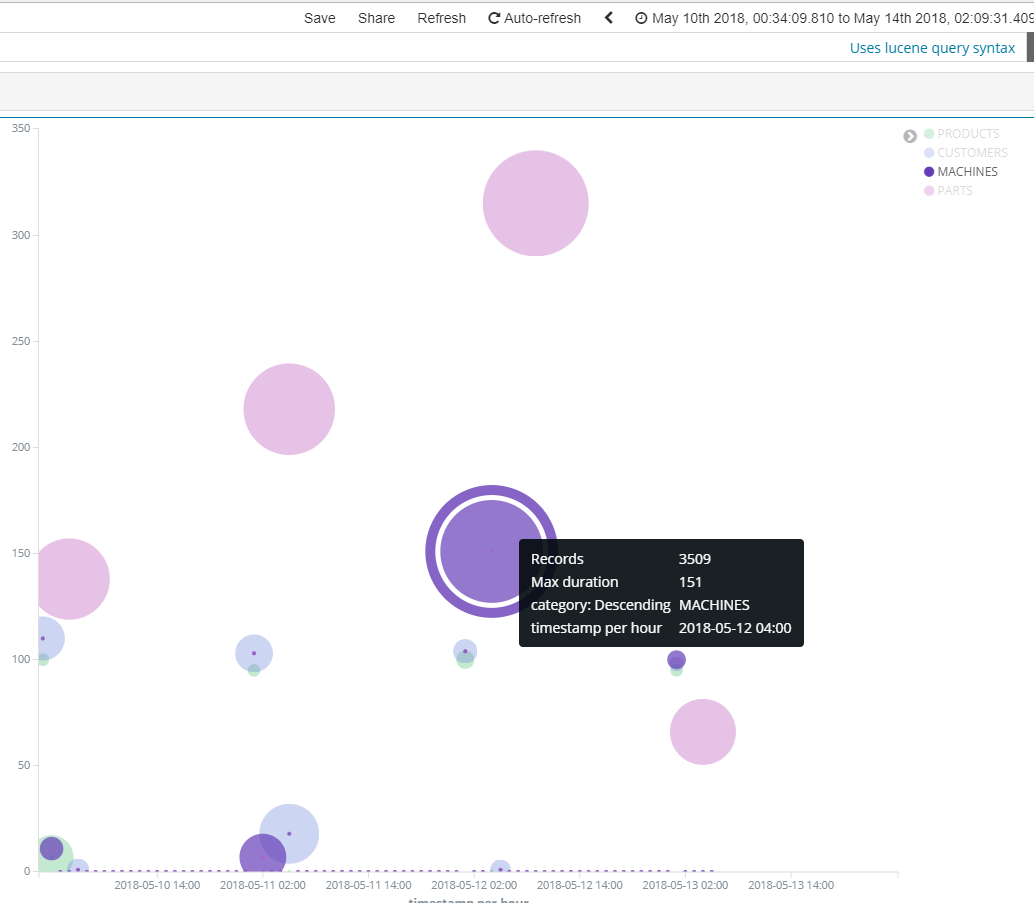Collapse the legend with the arrow icon
The height and width of the screenshot is (903, 1034).
(x=910, y=136)
